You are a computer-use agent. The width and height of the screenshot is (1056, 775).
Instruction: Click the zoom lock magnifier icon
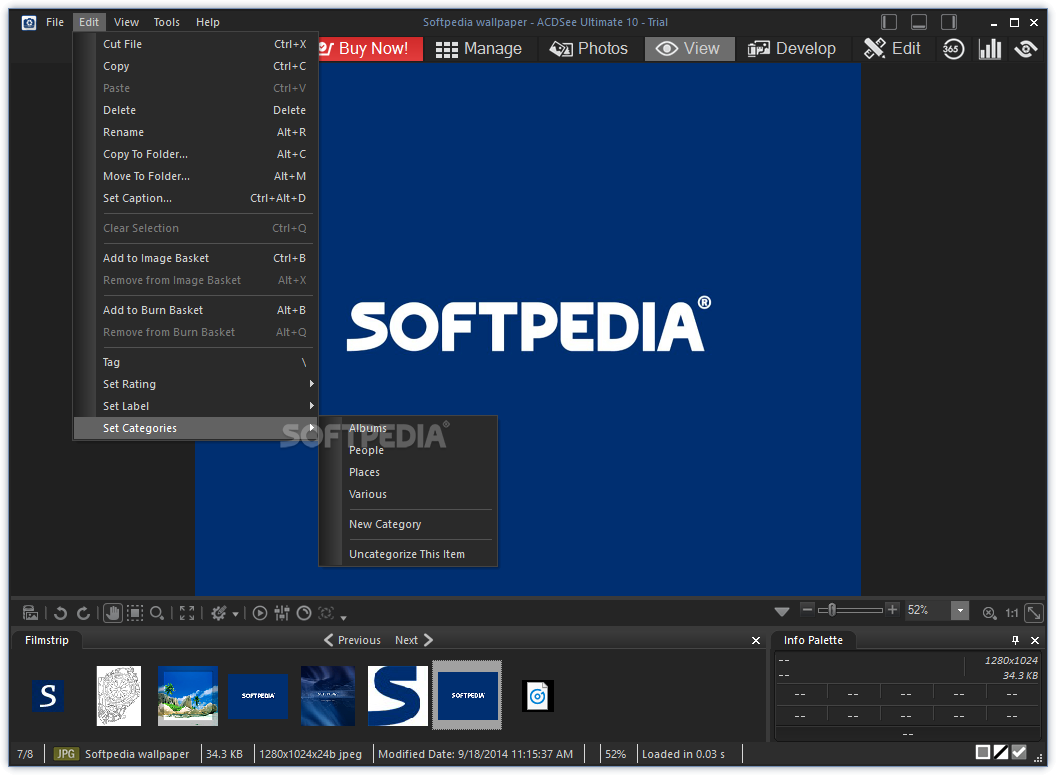coord(989,613)
